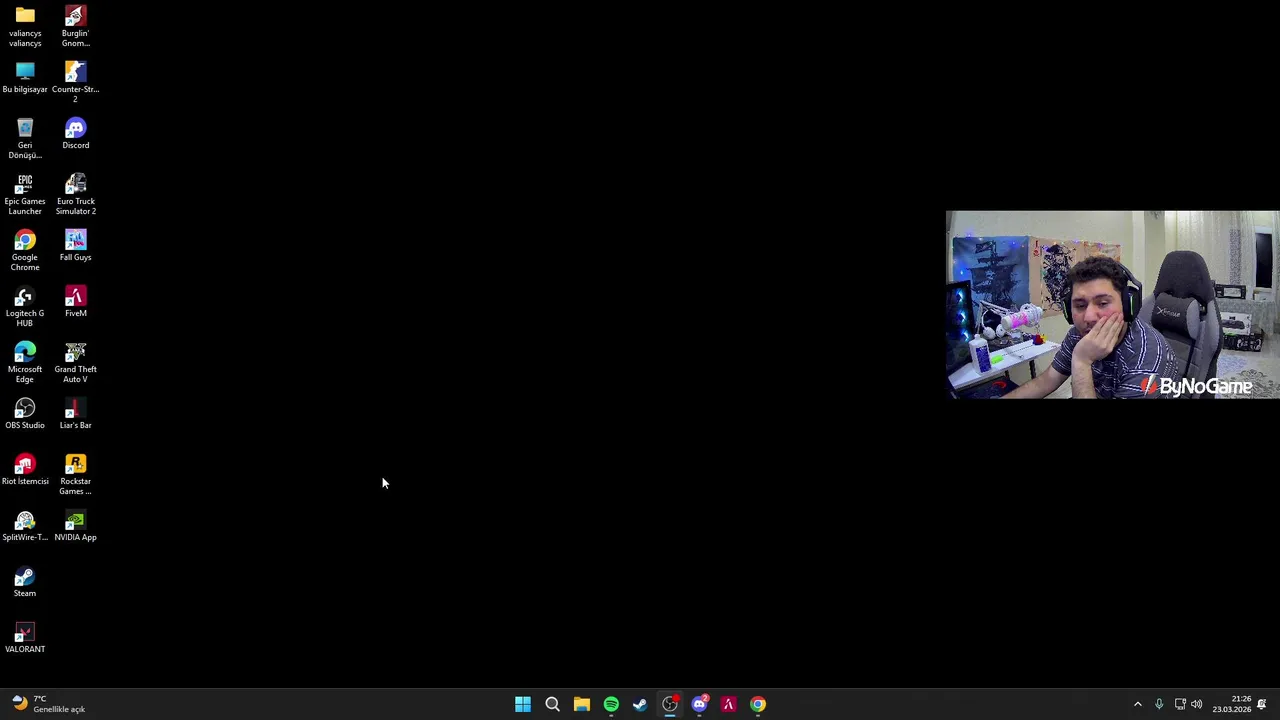Open taskbar Search magnifier
The width and height of the screenshot is (1280, 720).
[x=552, y=704]
